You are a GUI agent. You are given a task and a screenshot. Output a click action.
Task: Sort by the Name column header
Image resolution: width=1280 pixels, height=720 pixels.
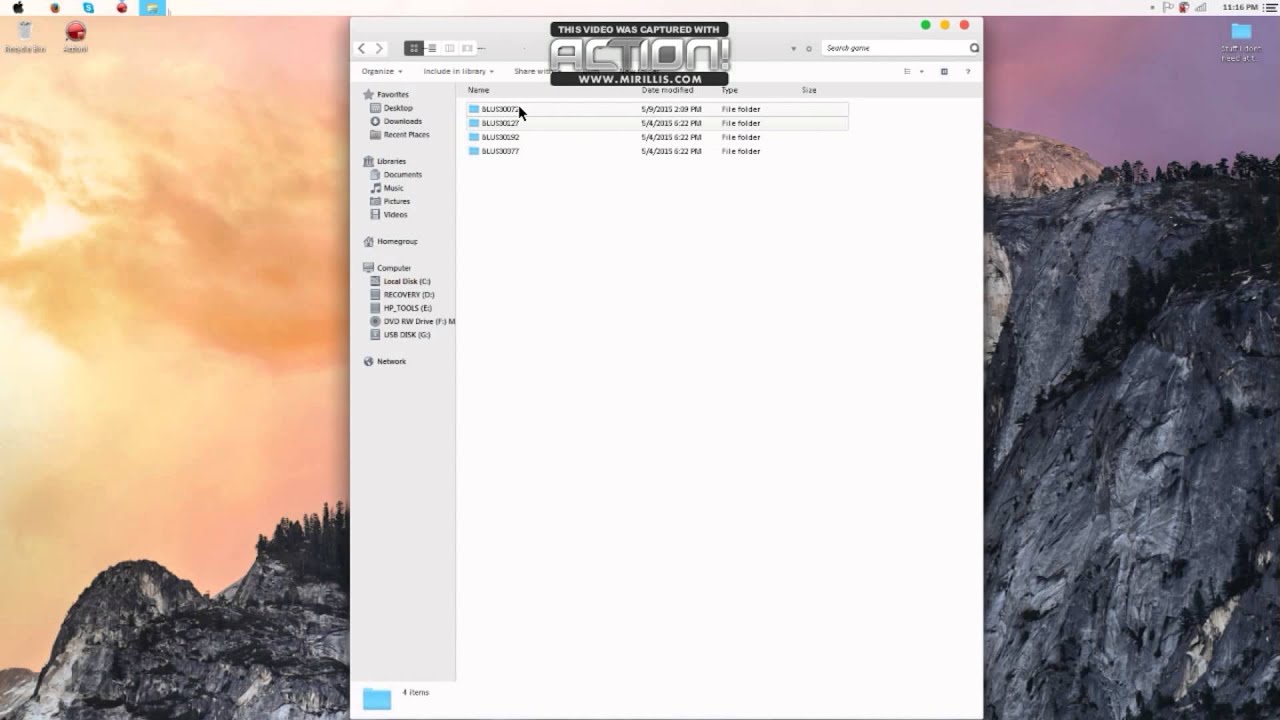479,90
